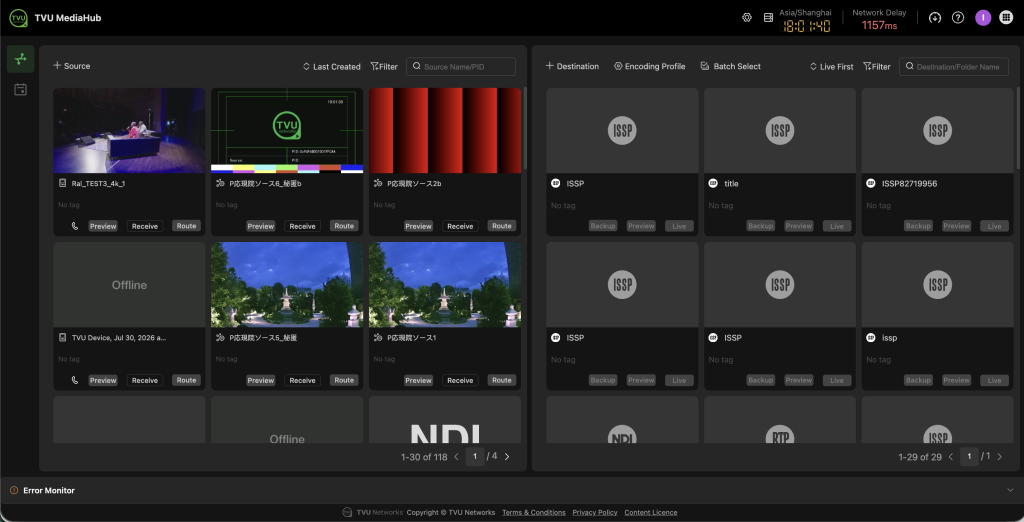Focus the Source Name/PID search field
Screen dimensions: 1024x522
[461, 67]
